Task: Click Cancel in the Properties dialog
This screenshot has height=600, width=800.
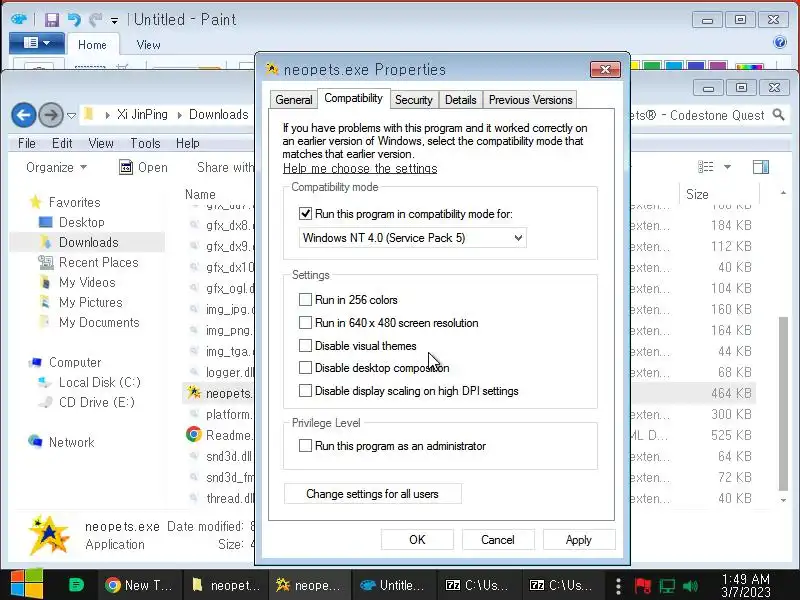Action: coord(498,539)
